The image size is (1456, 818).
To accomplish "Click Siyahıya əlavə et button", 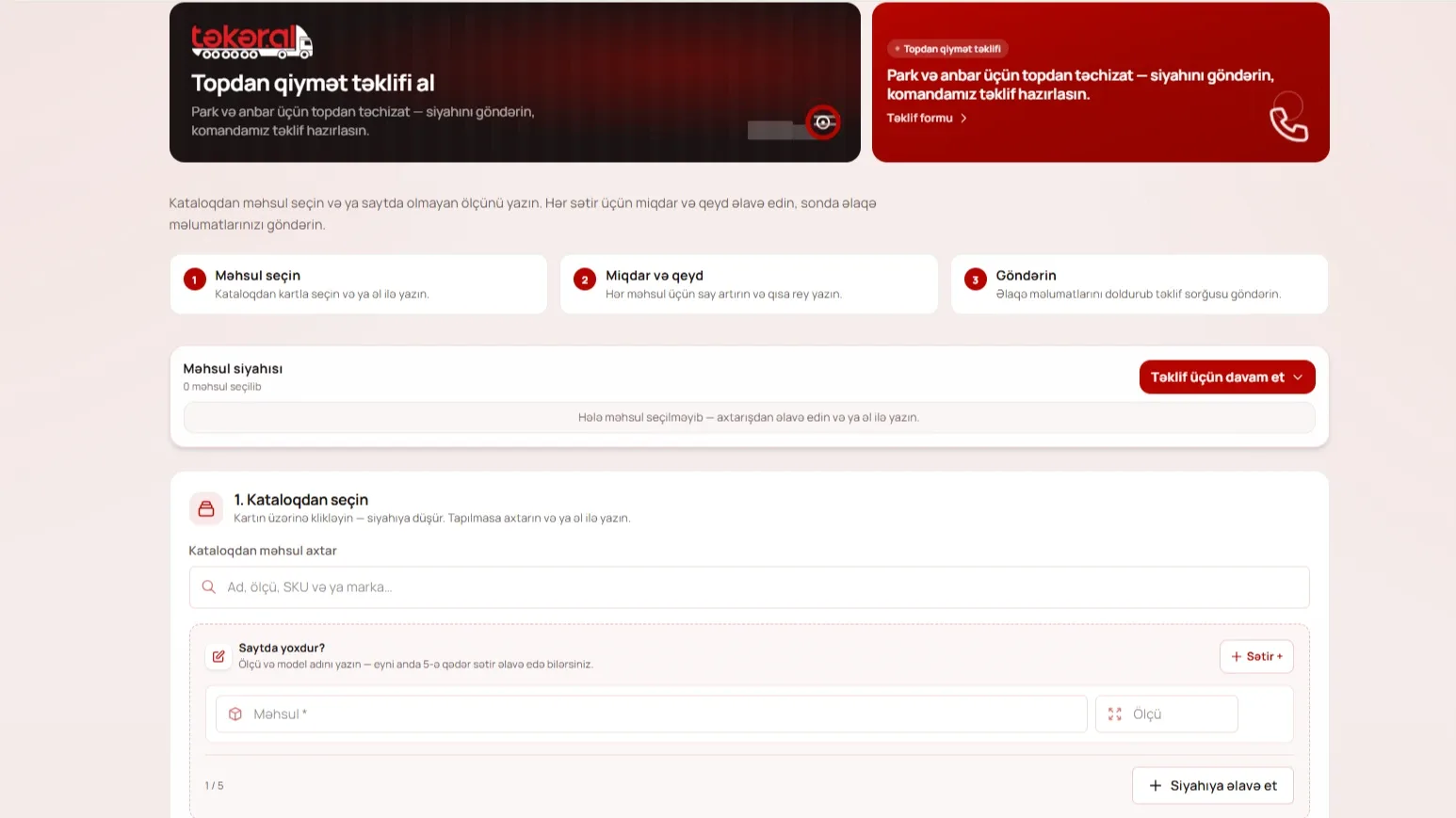I will [1213, 786].
